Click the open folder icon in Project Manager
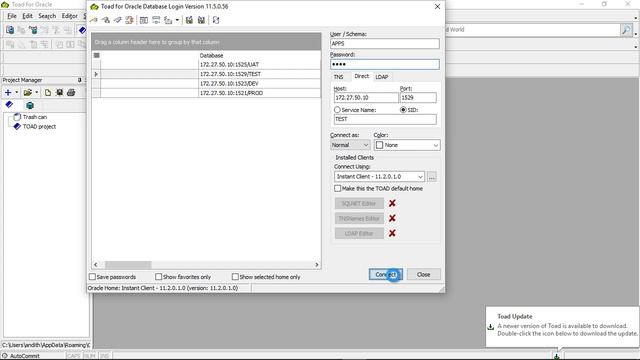 pyautogui.click(x=27, y=93)
